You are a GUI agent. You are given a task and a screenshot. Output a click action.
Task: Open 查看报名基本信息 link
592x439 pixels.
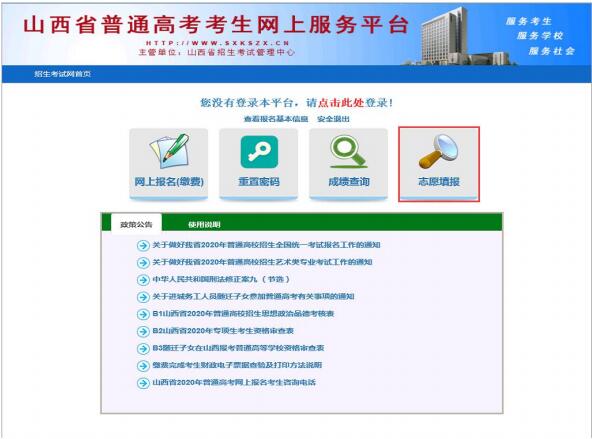276,119
